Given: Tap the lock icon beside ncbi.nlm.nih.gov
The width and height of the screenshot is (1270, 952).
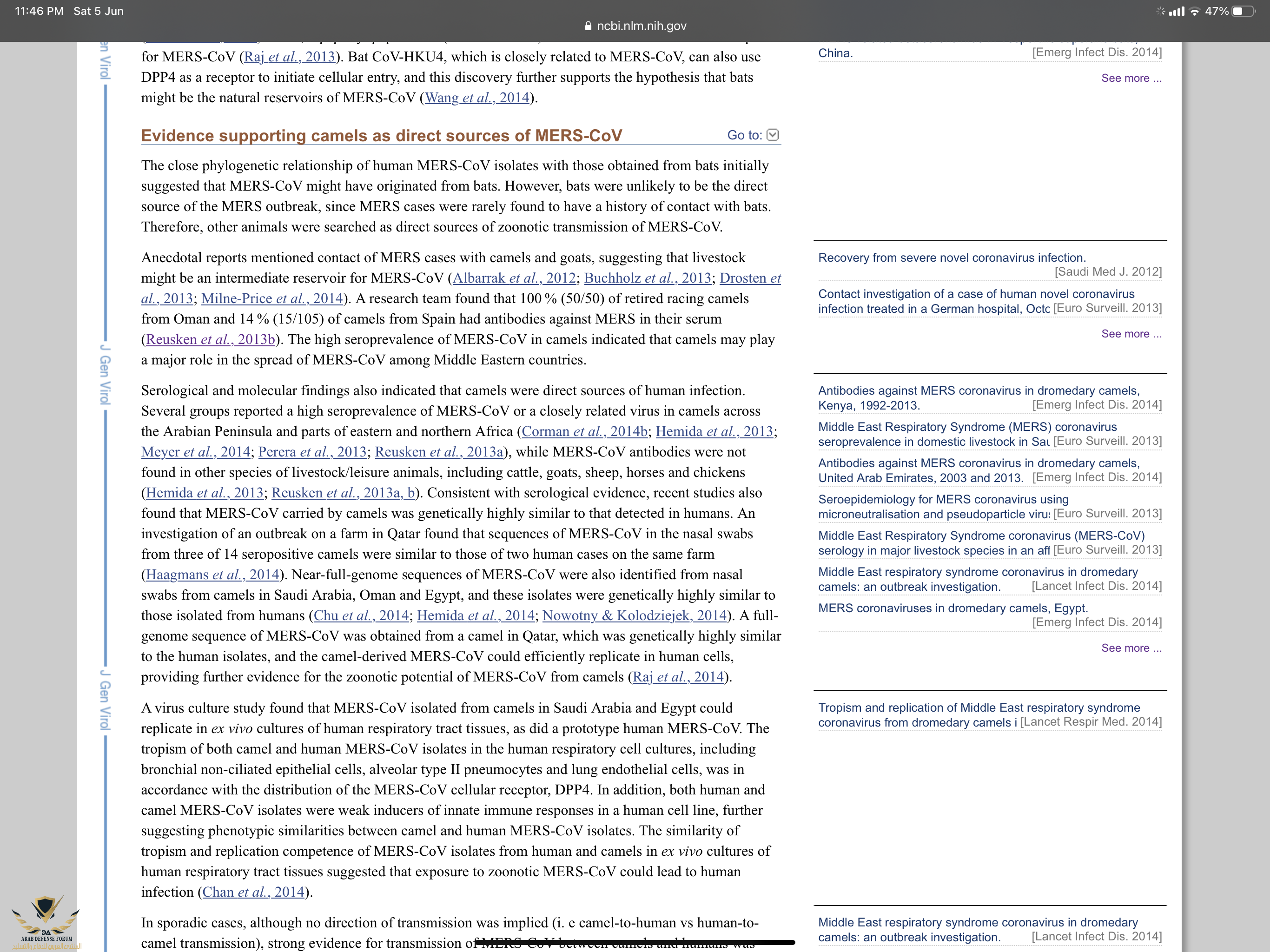Looking at the screenshot, I should [588, 26].
